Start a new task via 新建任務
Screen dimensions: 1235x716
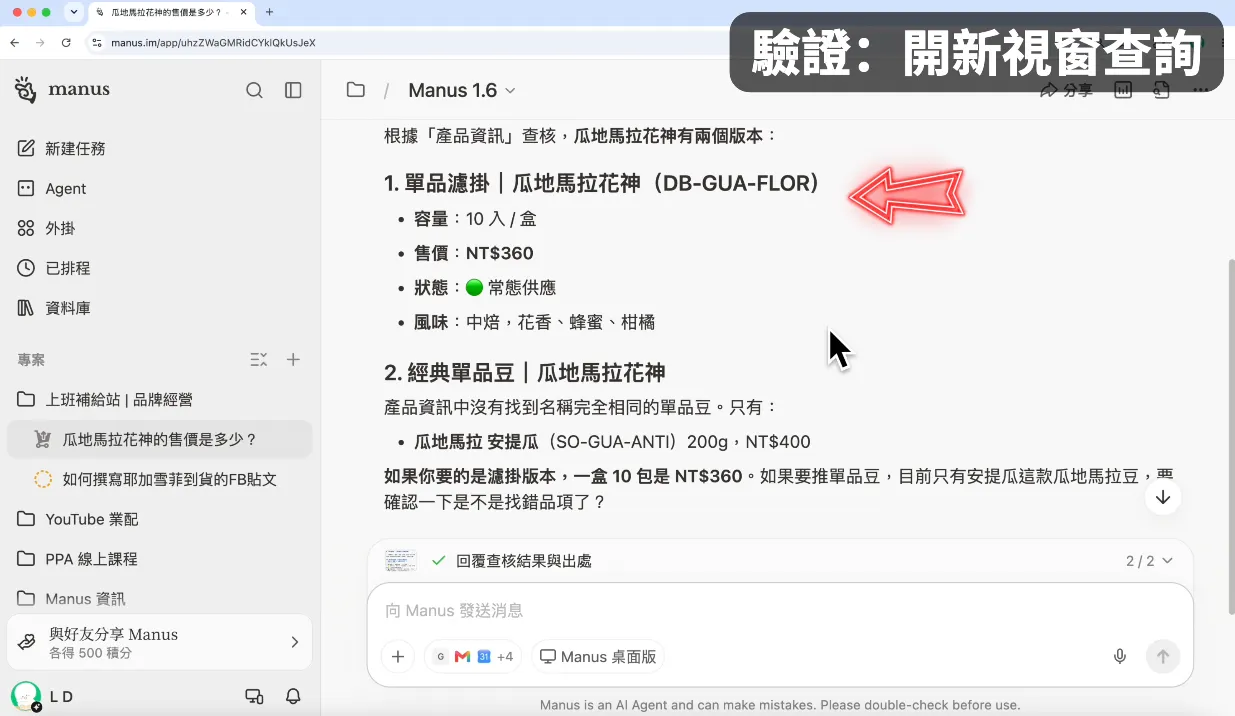[x=160, y=148]
